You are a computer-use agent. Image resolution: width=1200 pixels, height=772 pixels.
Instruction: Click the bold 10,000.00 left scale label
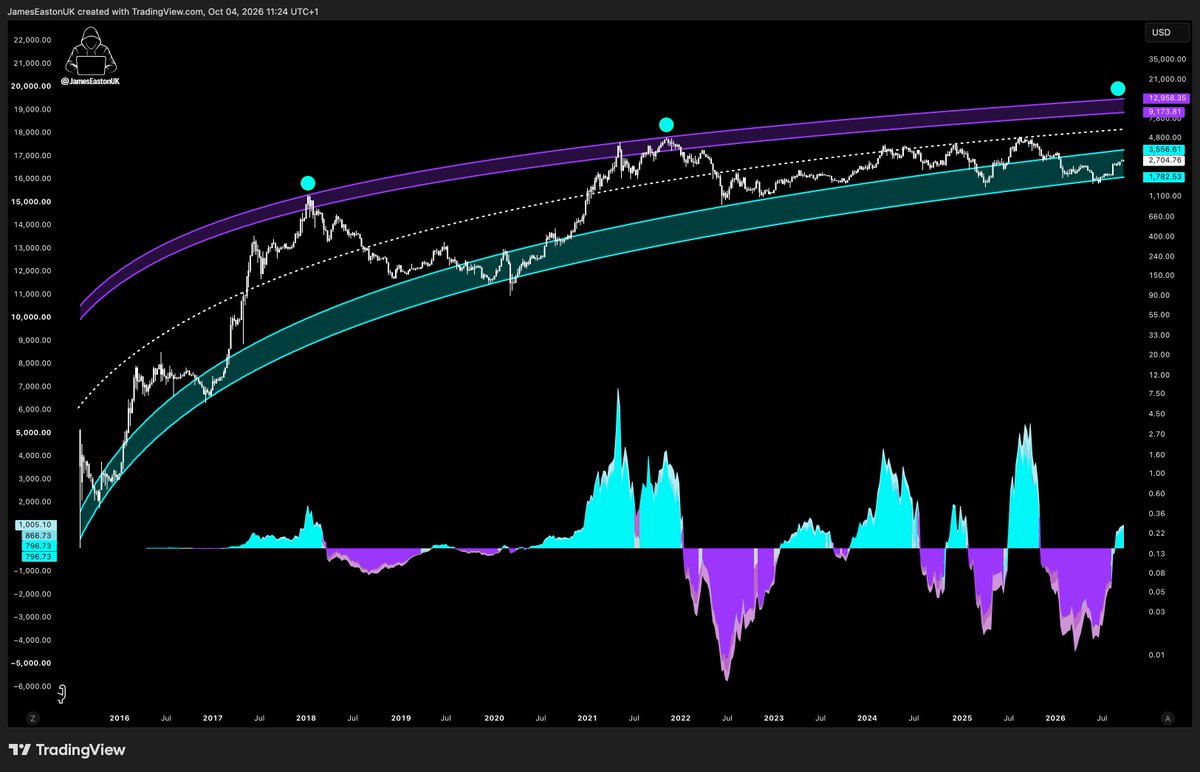(x=32, y=317)
